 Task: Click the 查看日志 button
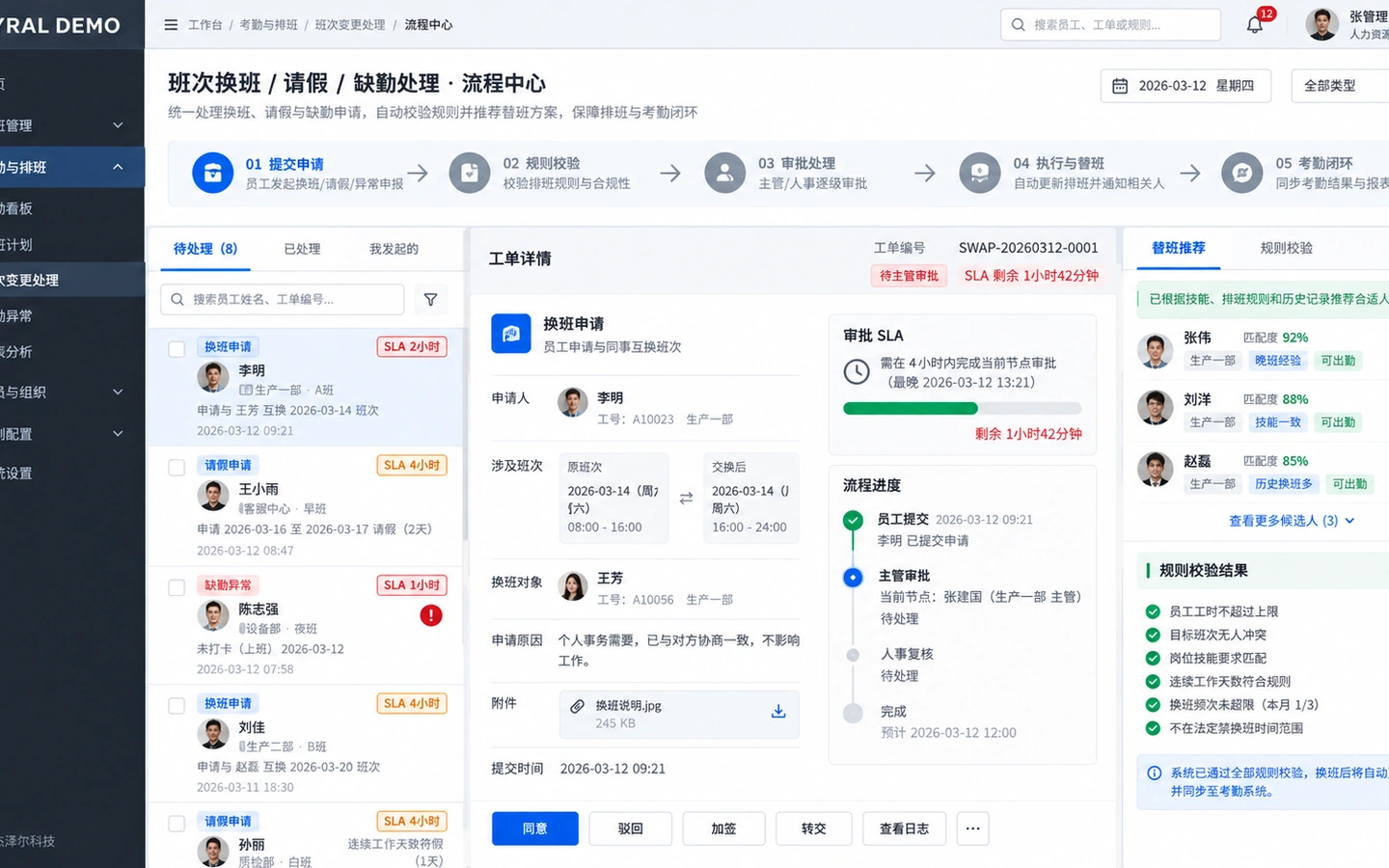[904, 828]
